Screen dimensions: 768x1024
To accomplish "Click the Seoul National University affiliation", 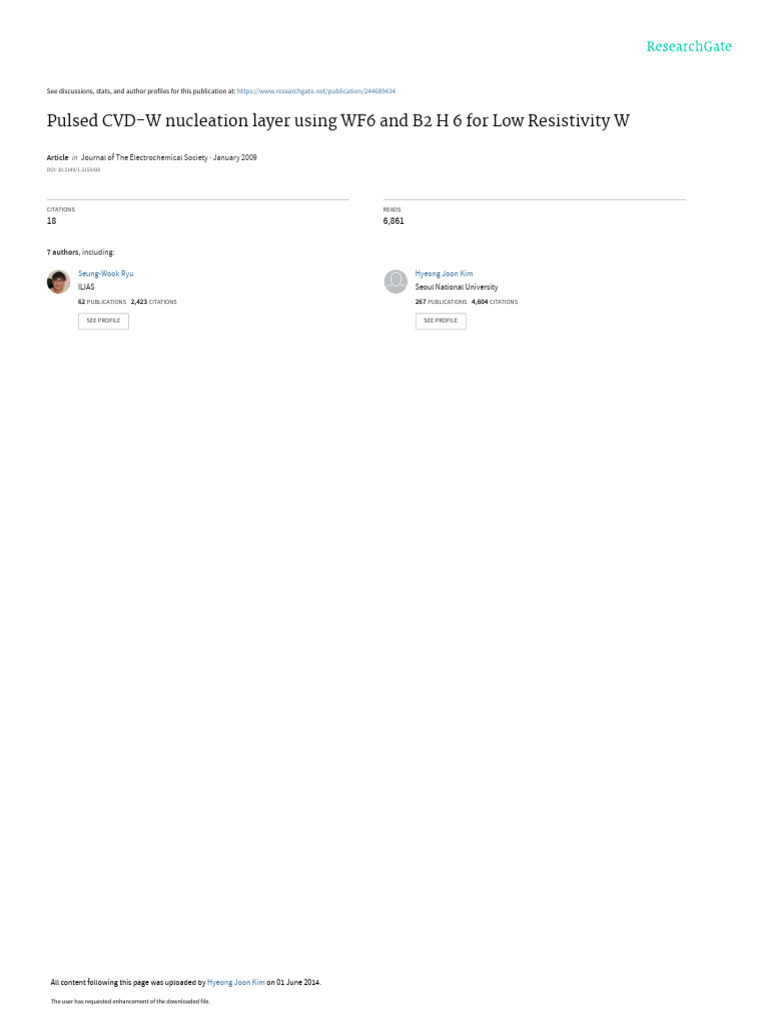I will pos(456,287).
